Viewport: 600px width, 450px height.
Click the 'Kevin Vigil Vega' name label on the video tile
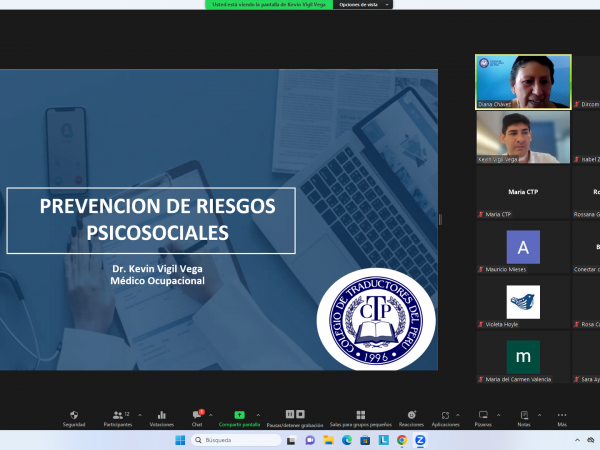click(x=497, y=159)
